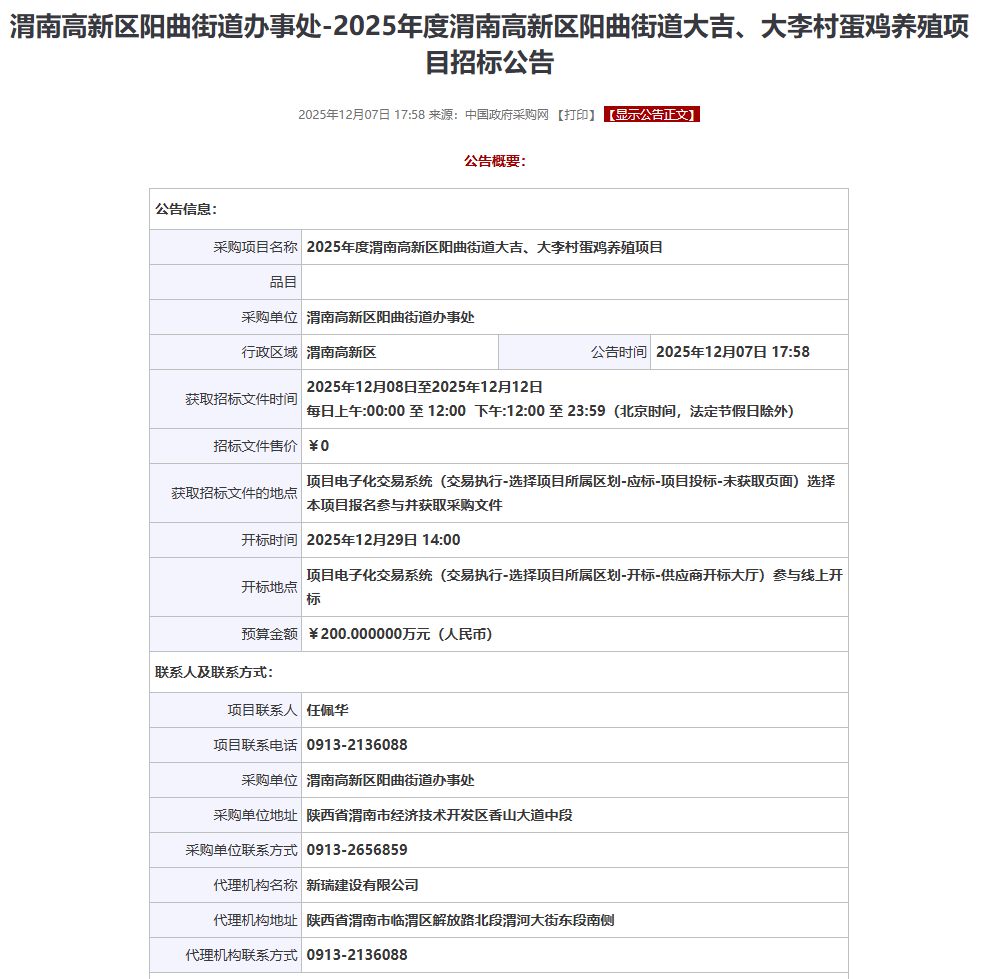
Task: Select project contact name 任佩华
Action: pos(327,710)
